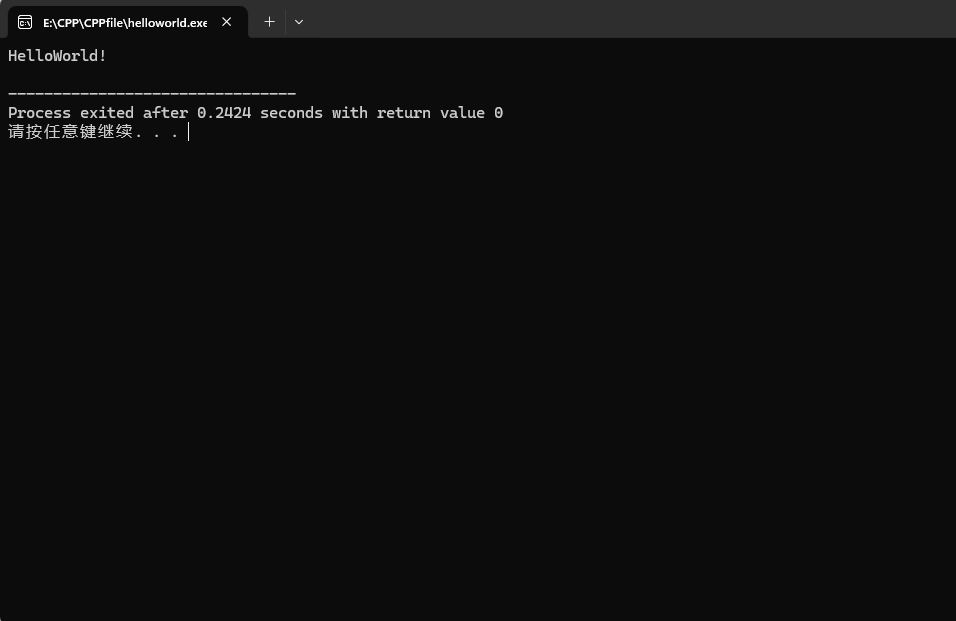The width and height of the screenshot is (956, 621).
Task: Click the terminal icon in the tab
Action: pos(25,22)
